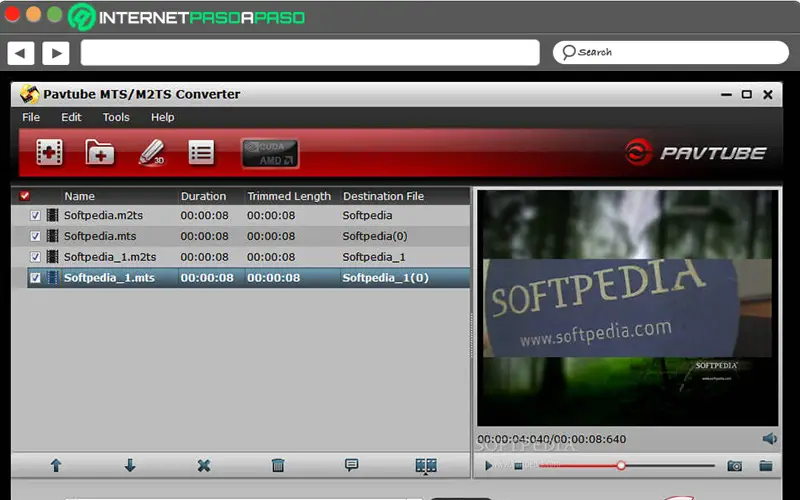Click the split video filmstrip icon
This screenshot has height=500, width=800.
coord(426,465)
